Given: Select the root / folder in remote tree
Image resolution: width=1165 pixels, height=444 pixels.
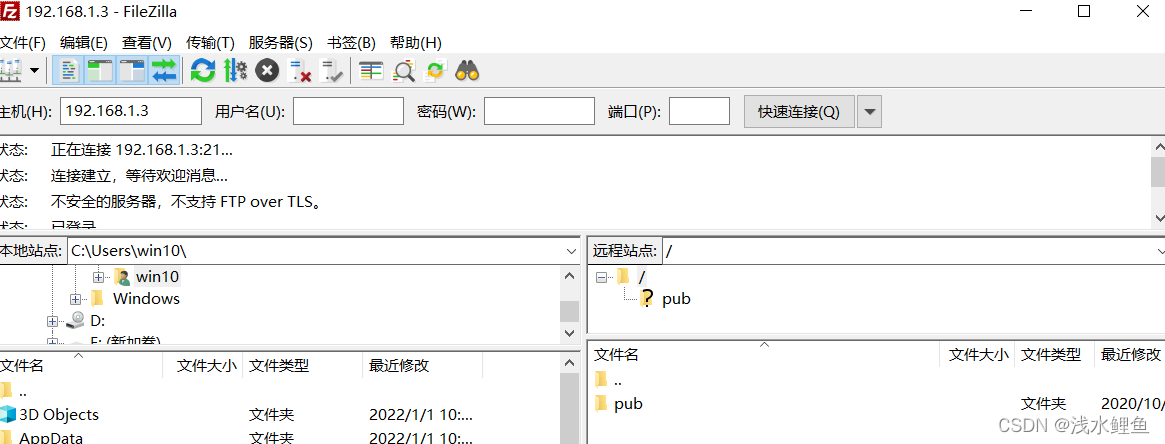Looking at the screenshot, I should pyautogui.click(x=642, y=276).
